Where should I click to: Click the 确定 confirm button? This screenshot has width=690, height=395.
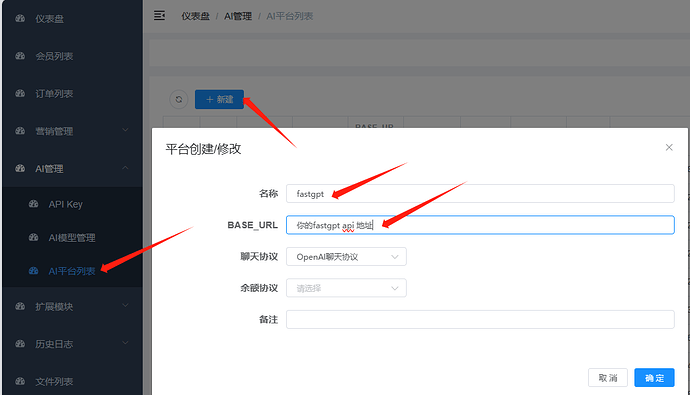coord(654,378)
